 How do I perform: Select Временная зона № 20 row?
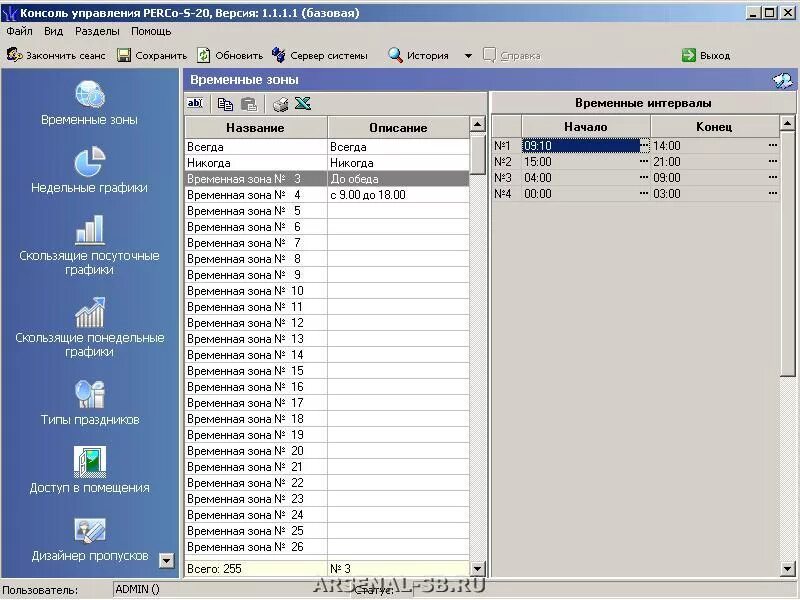click(x=327, y=451)
